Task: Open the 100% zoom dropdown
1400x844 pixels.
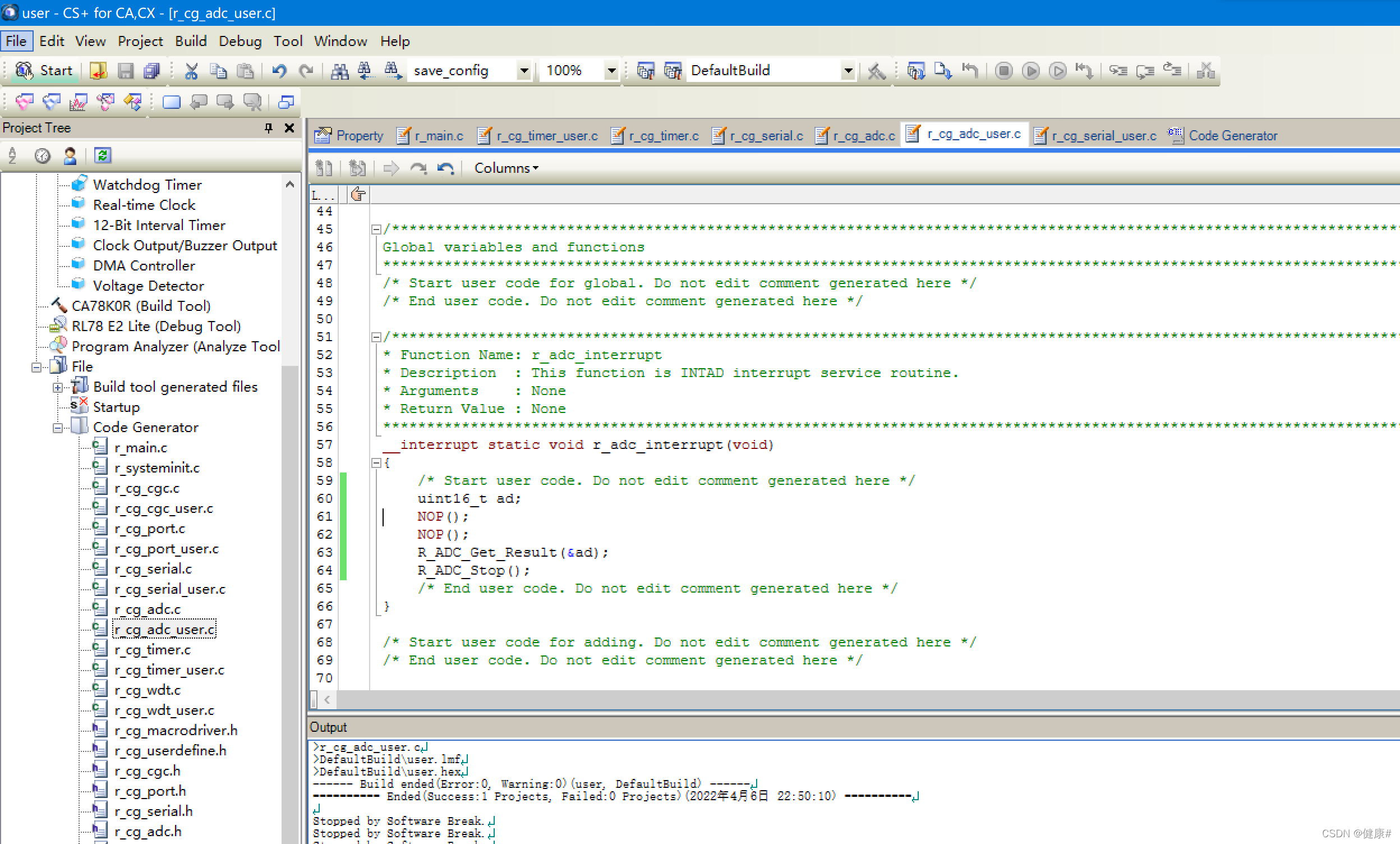Action: coord(611,71)
